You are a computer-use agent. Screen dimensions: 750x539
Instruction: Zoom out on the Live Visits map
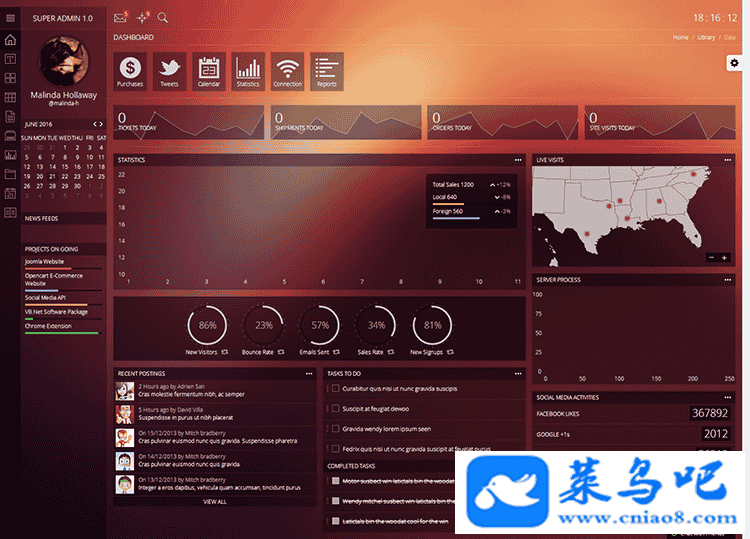pyautogui.click(x=712, y=257)
